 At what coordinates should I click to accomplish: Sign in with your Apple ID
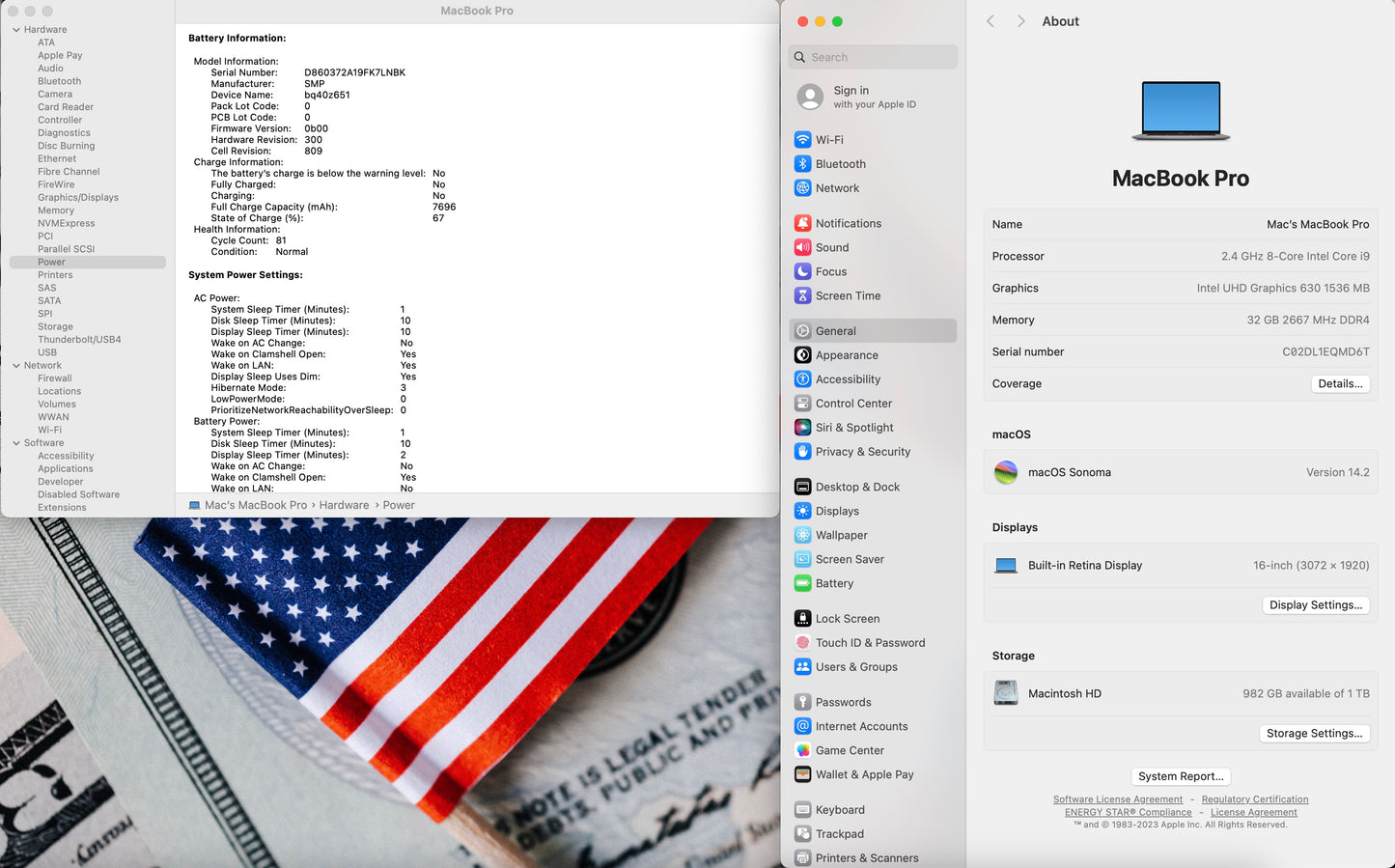tap(873, 97)
